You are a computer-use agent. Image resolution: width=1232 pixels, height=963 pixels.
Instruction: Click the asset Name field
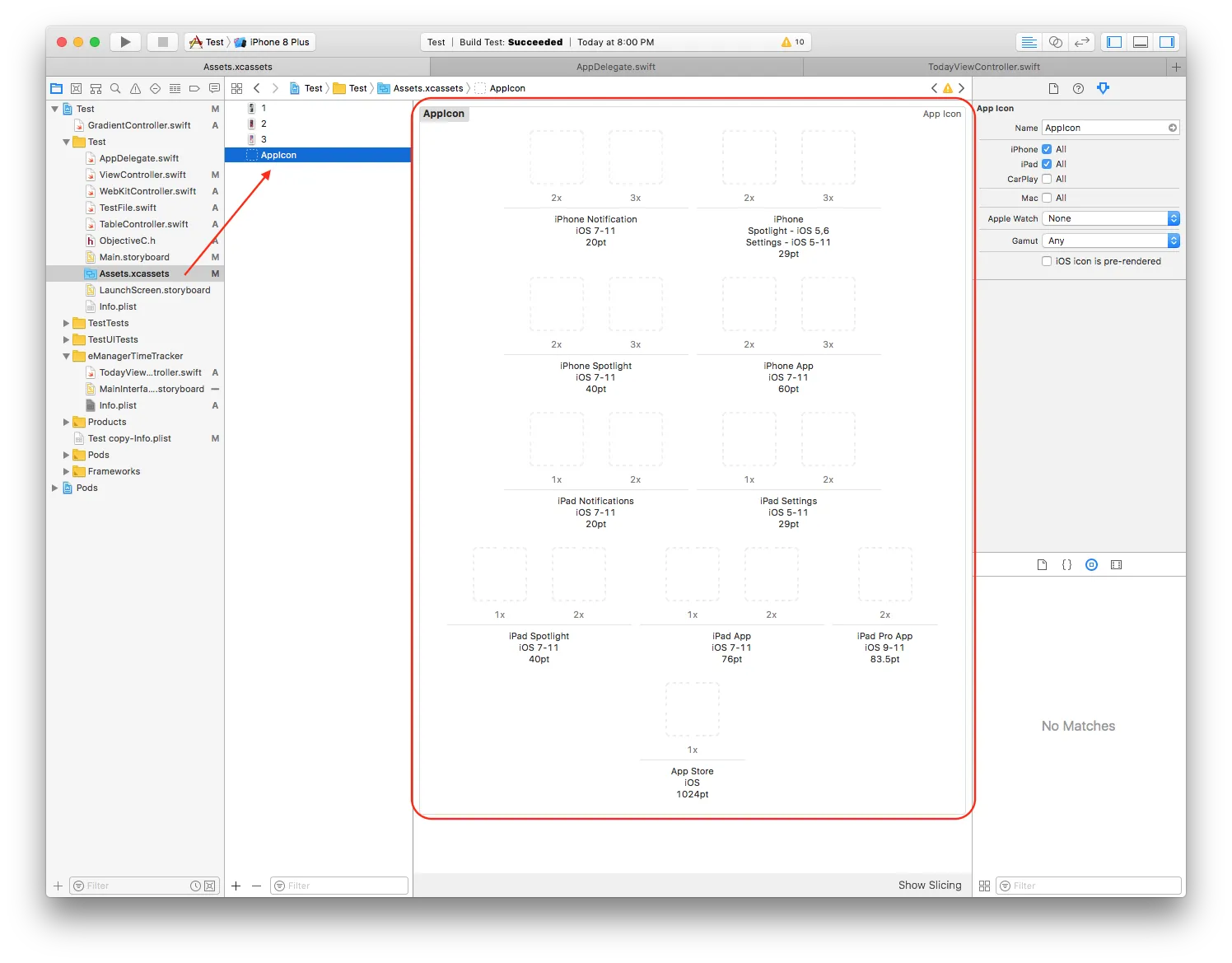[1111, 128]
